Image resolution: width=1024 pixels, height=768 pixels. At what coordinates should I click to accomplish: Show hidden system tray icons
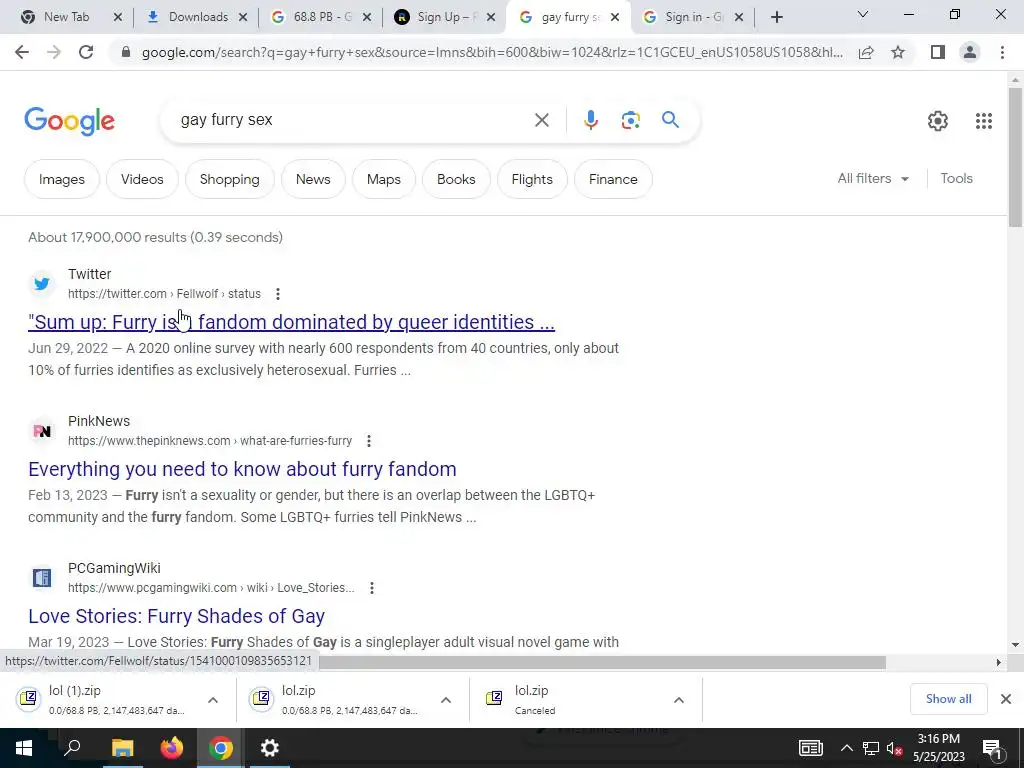click(x=846, y=748)
